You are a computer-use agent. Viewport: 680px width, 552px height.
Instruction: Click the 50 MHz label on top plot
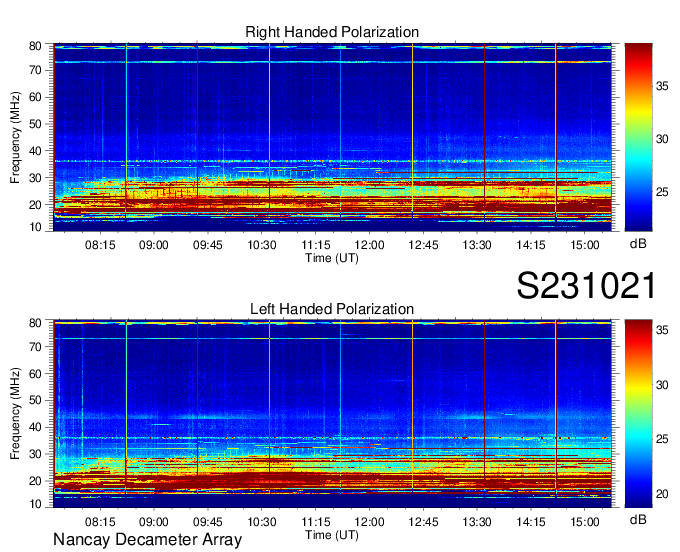point(35,124)
